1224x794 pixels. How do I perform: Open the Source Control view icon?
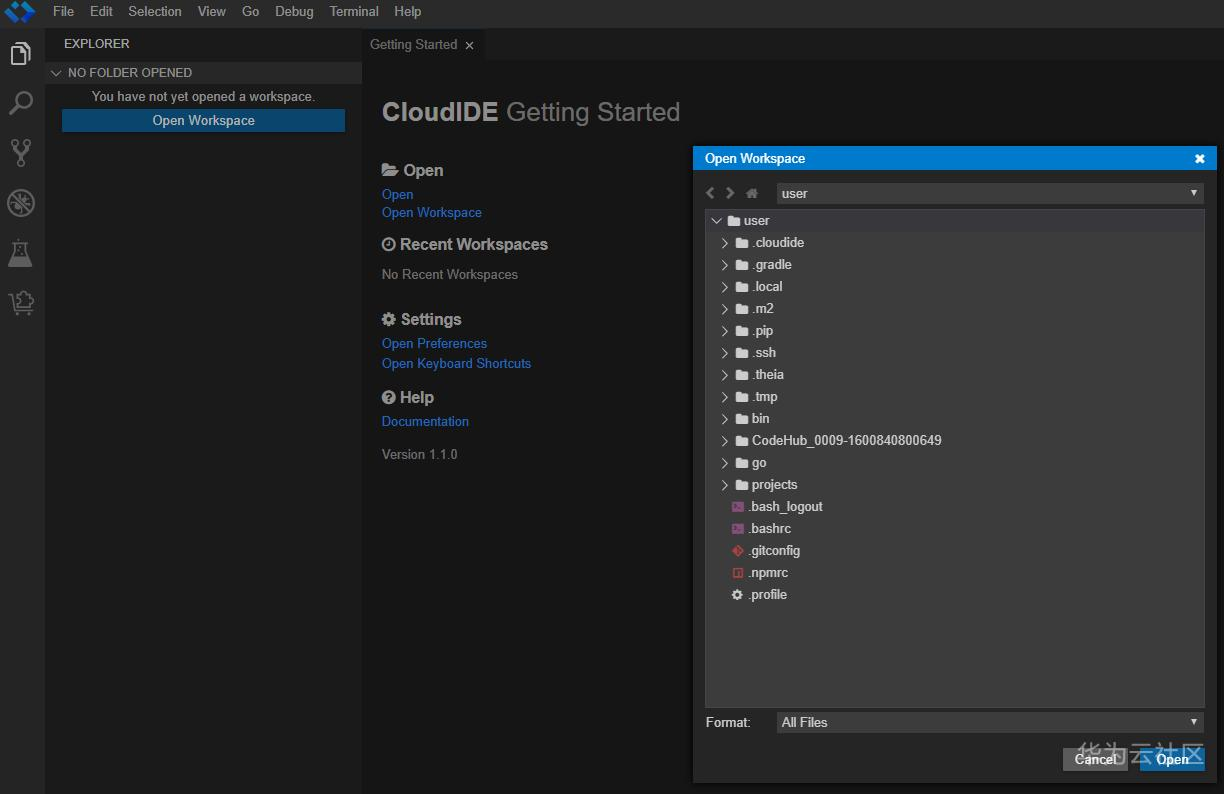tap(21, 153)
